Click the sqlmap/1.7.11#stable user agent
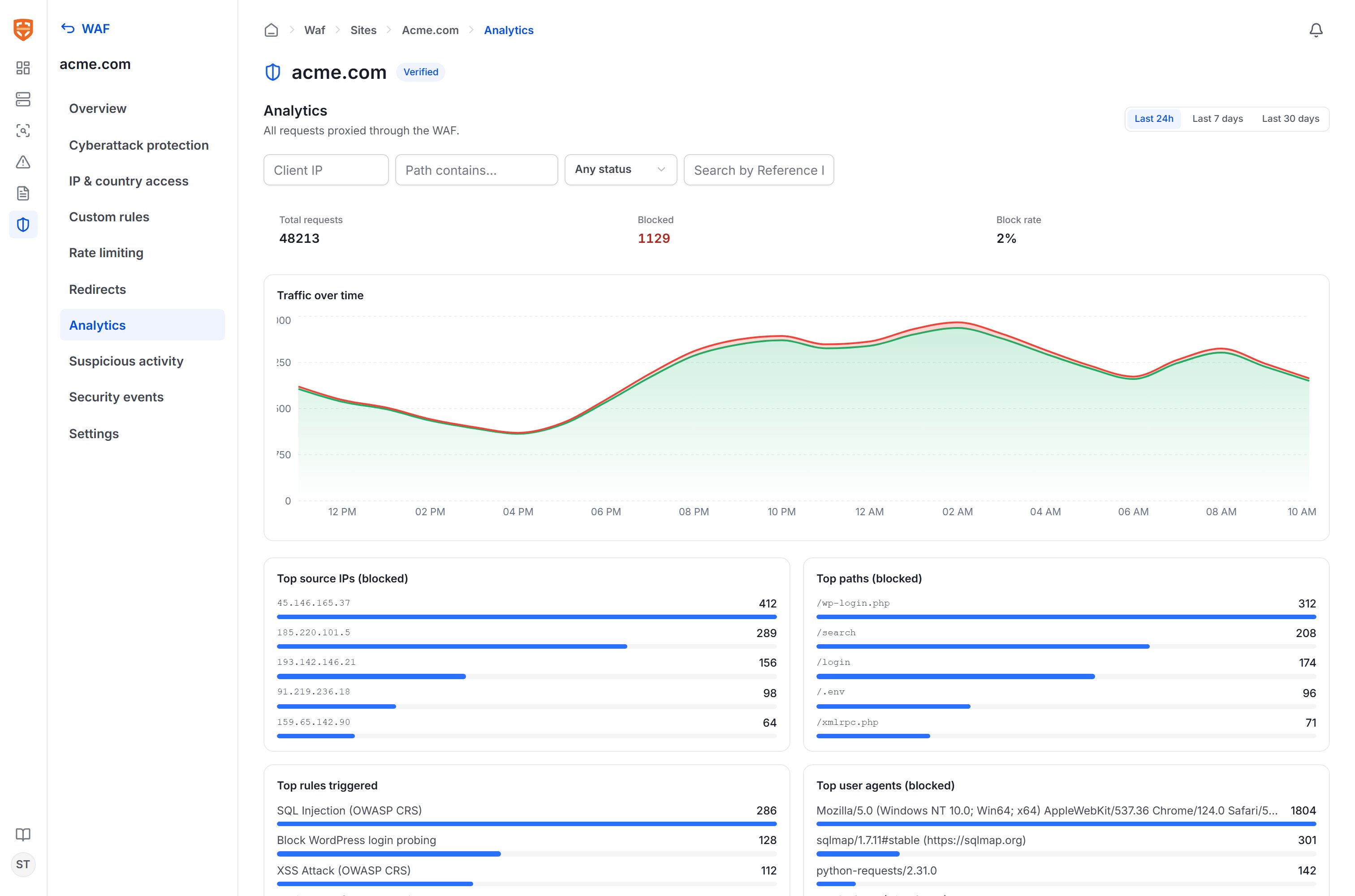The width and height of the screenshot is (1355, 896). coord(921,840)
